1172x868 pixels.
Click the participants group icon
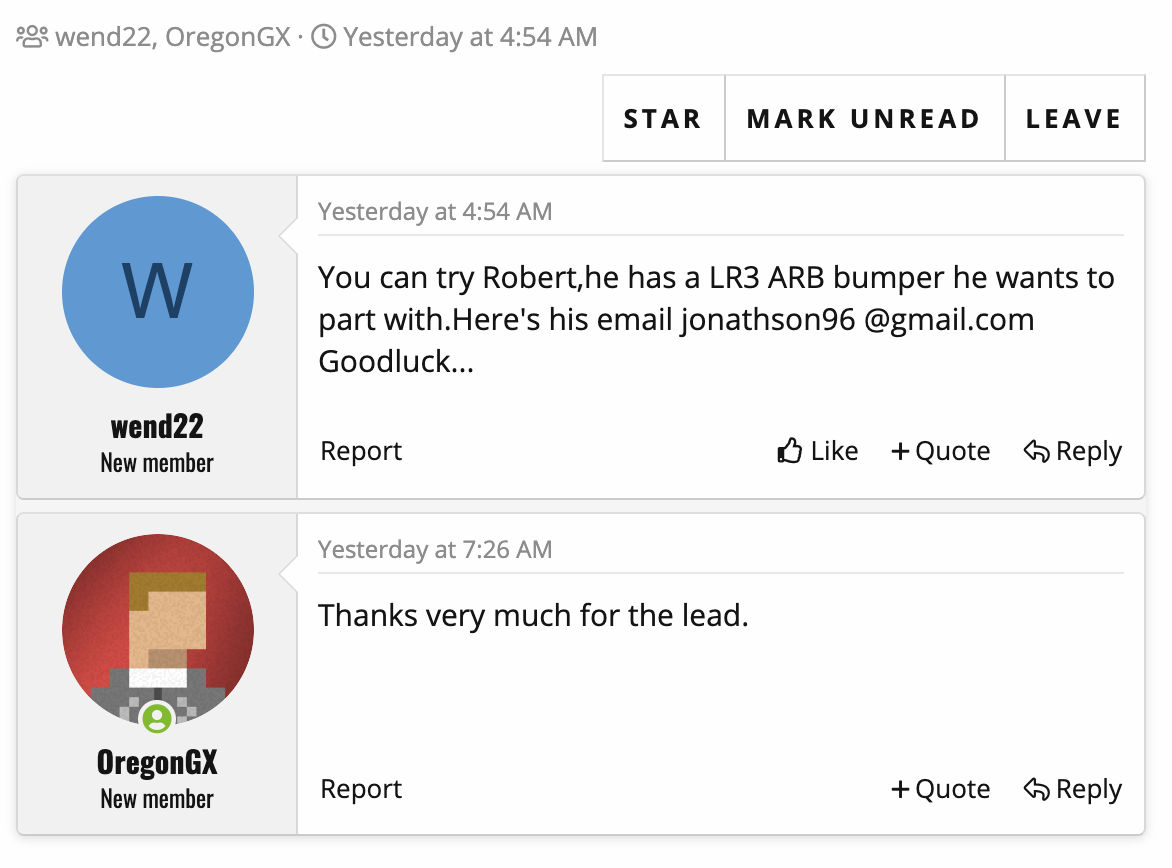pyautogui.click(x=32, y=38)
